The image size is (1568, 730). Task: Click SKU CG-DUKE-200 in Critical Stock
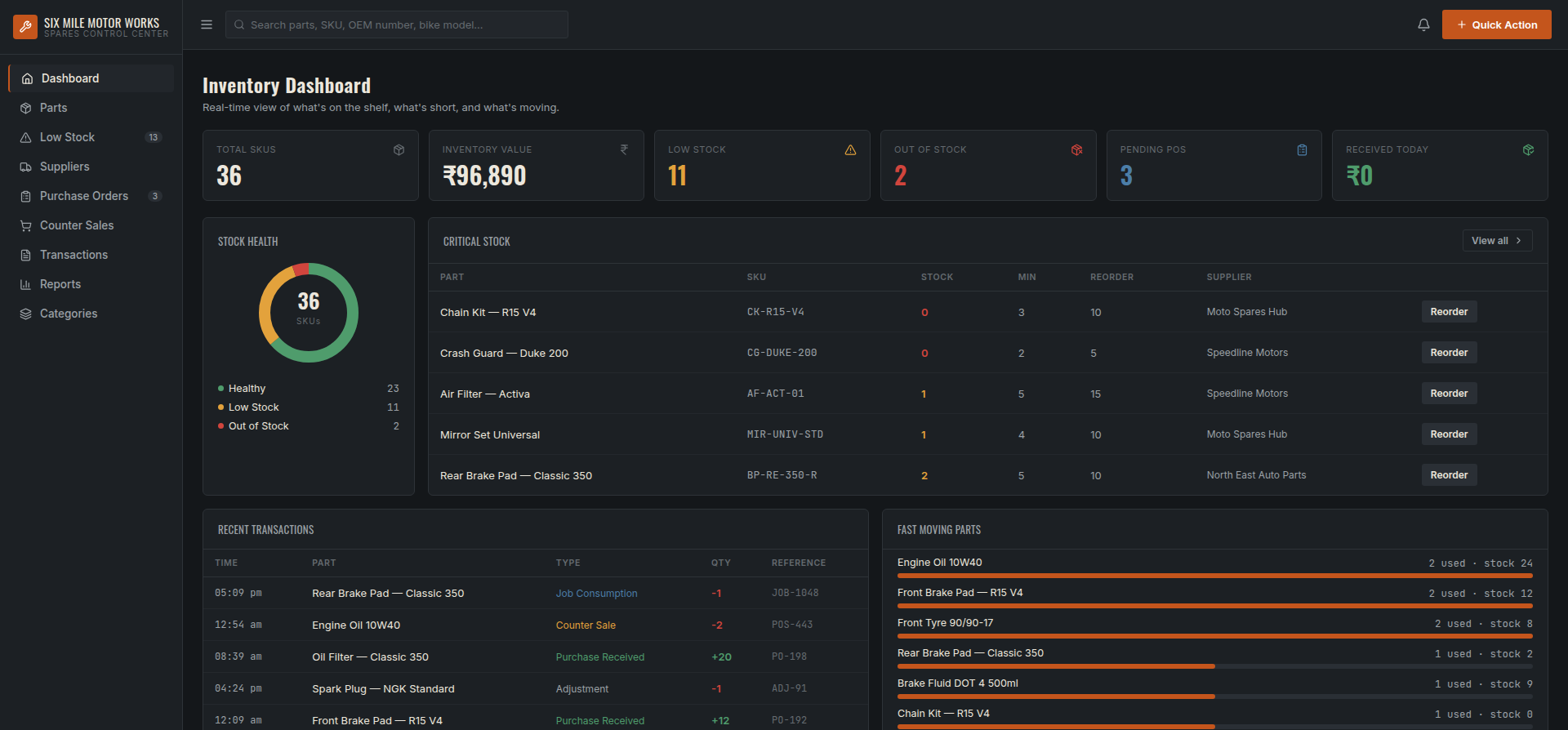click(x=782, y=353)
